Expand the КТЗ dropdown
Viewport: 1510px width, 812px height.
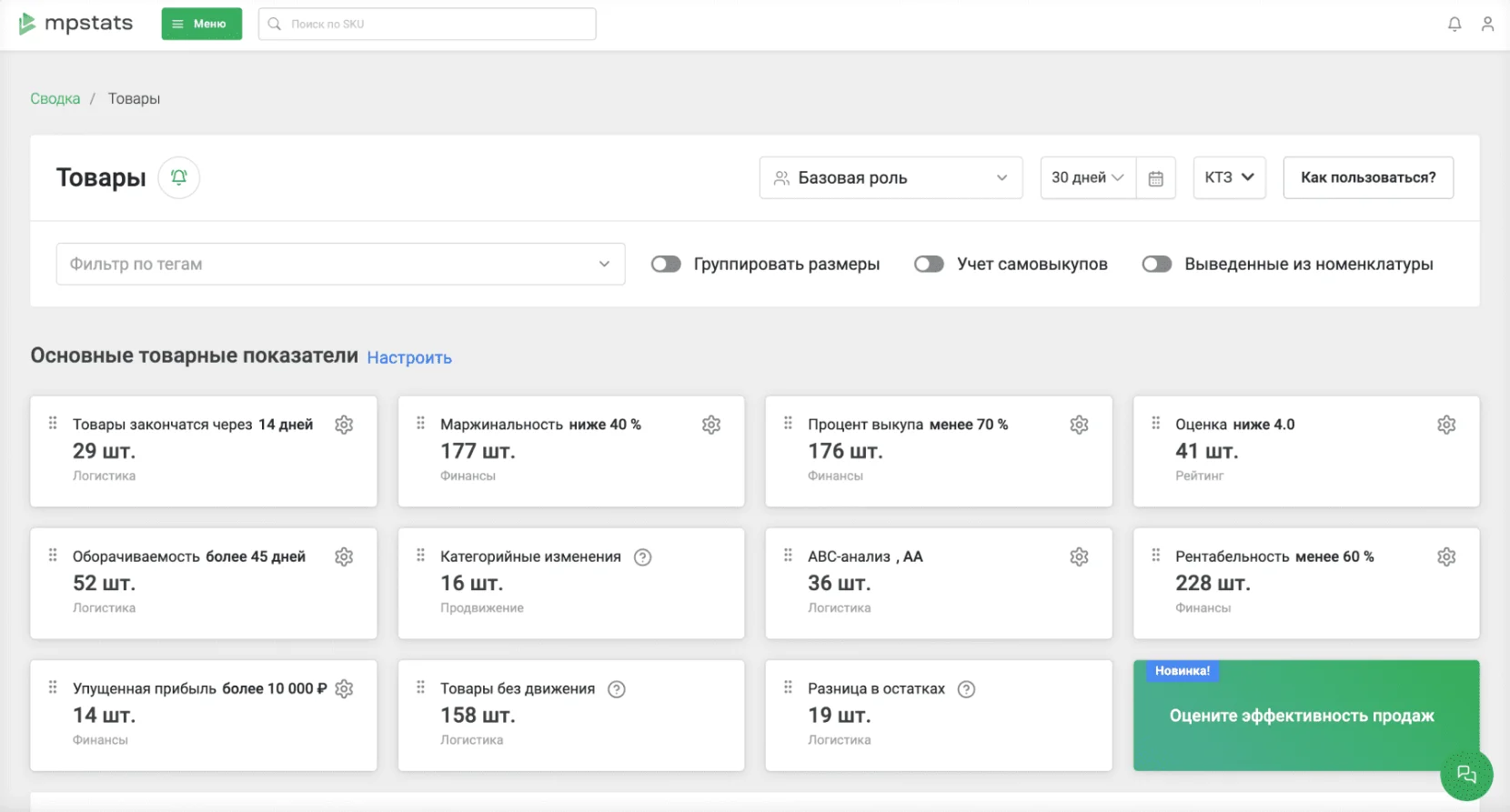(x=1229, y=178)
